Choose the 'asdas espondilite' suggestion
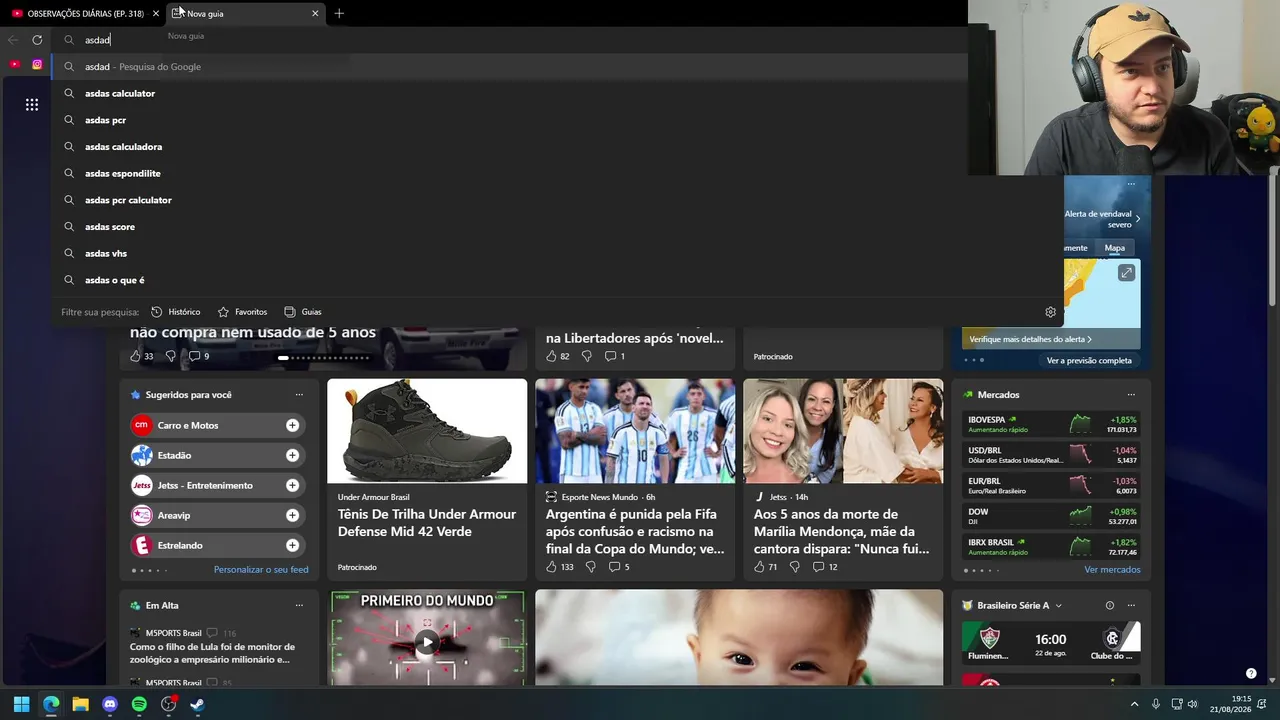The width and height of the screenshot is (1280, 720). (x=557, y=173)
